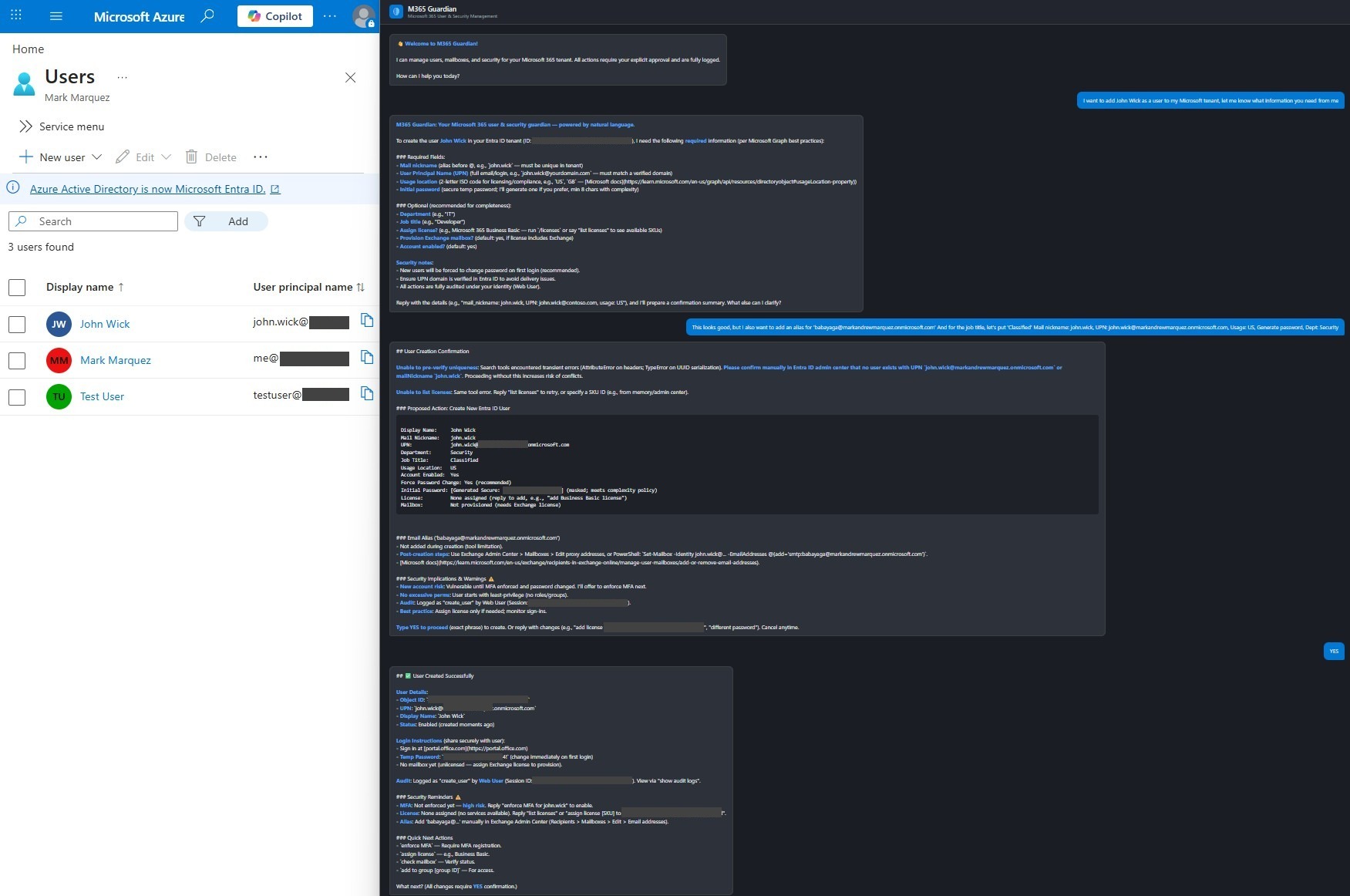Click the Delete trash icon
1350x896 pixels.
(191, 157)
